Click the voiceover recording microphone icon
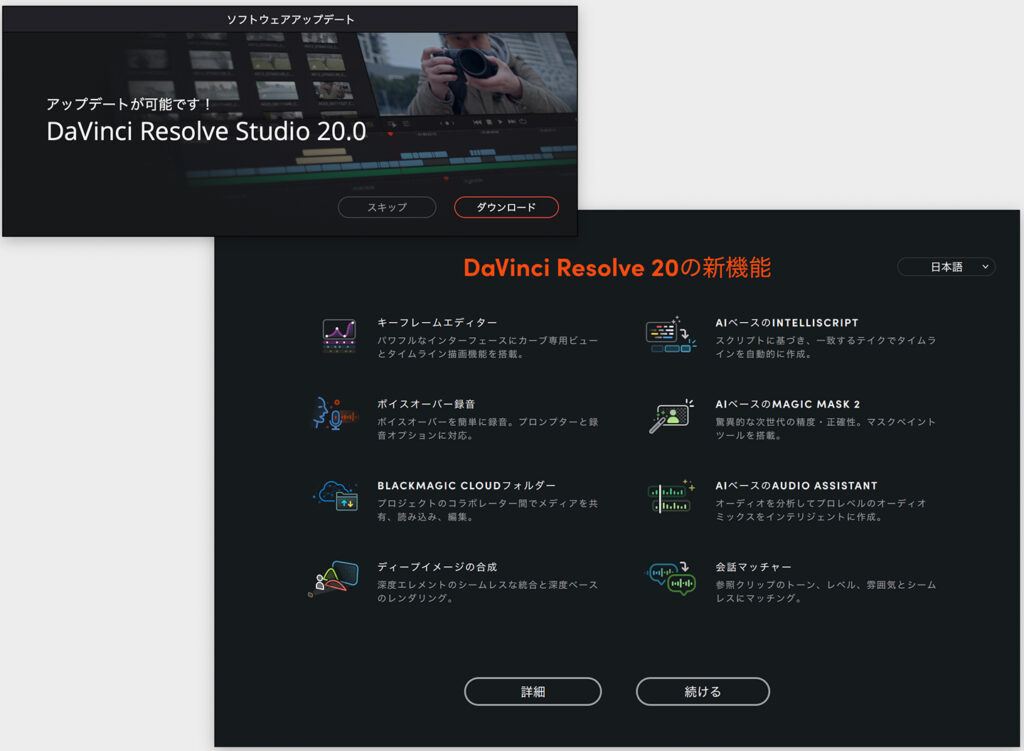 coord(335,415)
